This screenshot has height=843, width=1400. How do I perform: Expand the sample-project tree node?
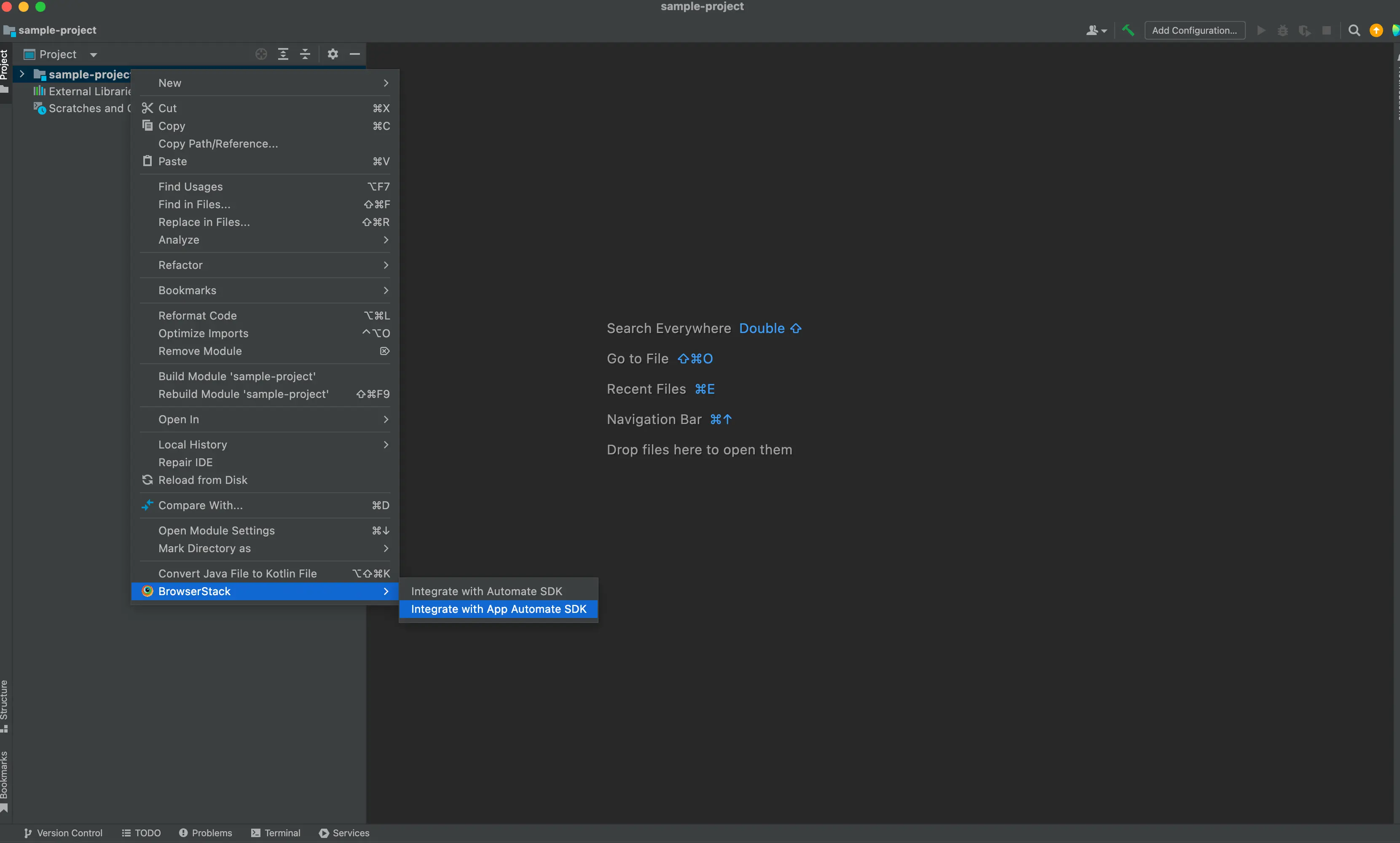click(22, 74)
